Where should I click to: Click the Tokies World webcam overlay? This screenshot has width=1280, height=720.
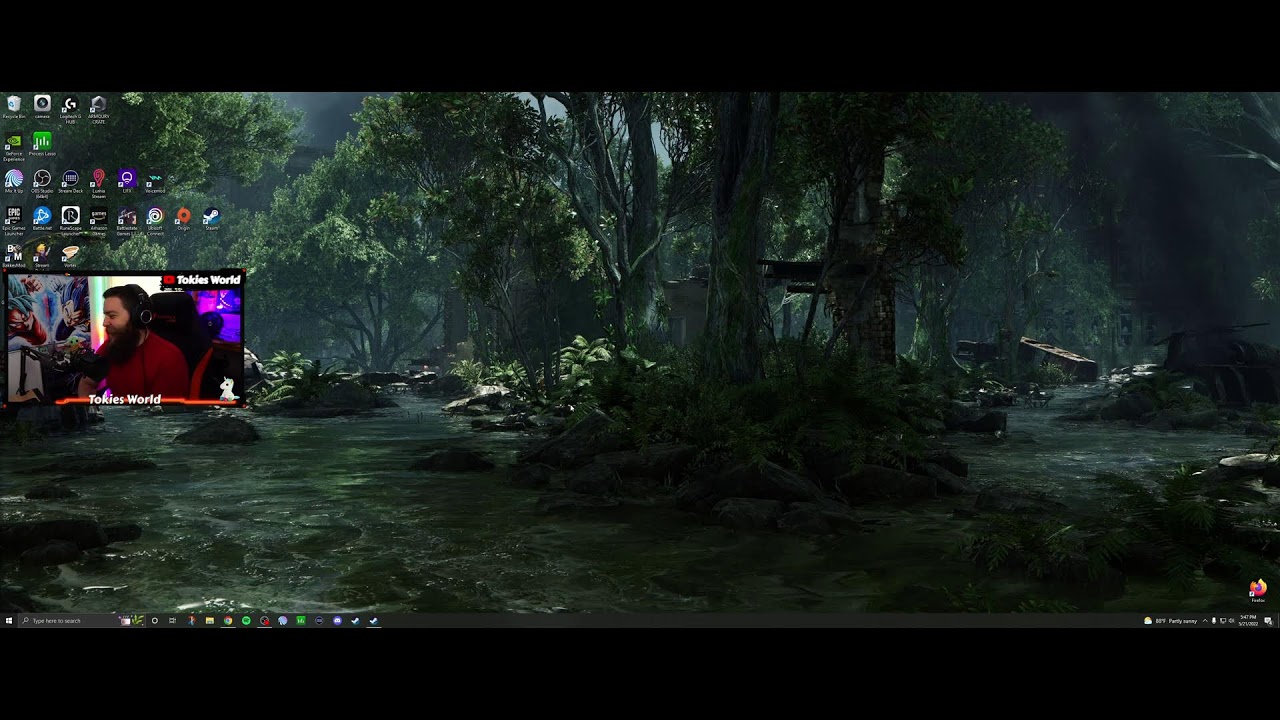click(x=124, y=338)
